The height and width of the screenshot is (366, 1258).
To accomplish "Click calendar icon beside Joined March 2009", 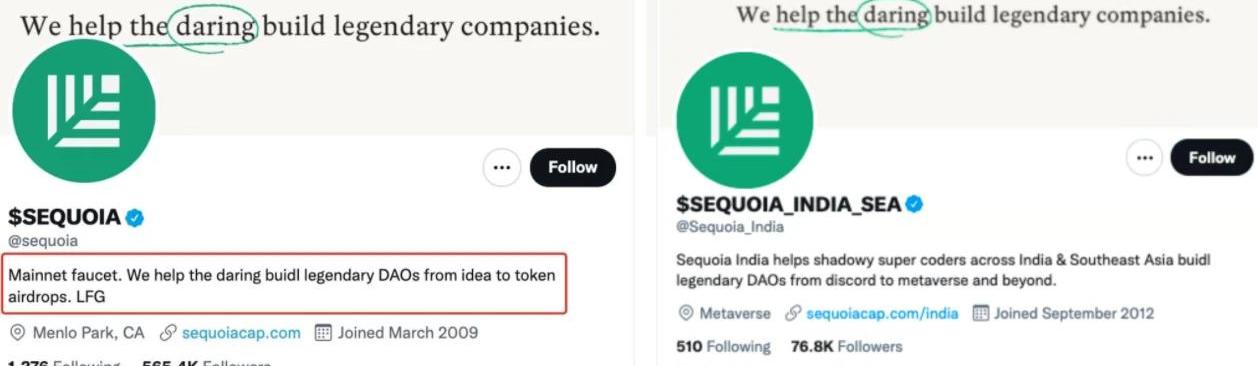I will 323,332.
